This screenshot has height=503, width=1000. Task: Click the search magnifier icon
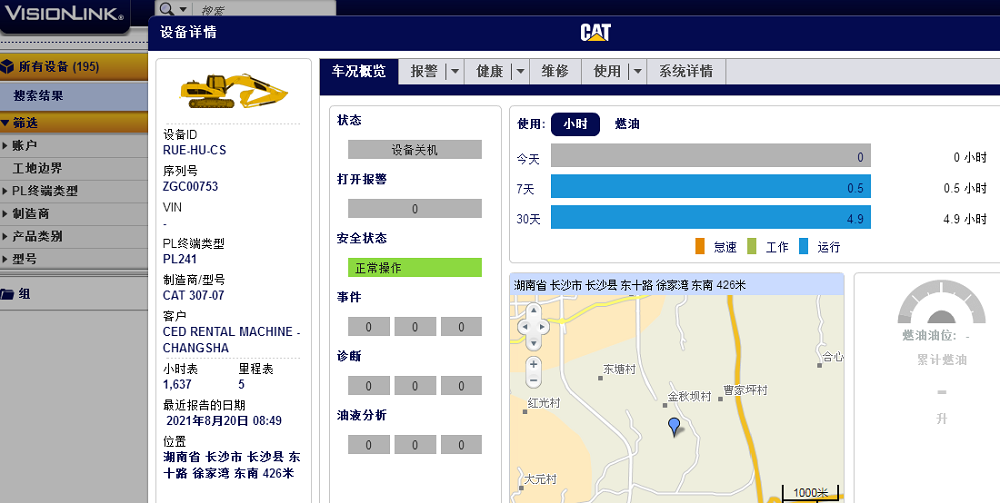coord(166,8)
